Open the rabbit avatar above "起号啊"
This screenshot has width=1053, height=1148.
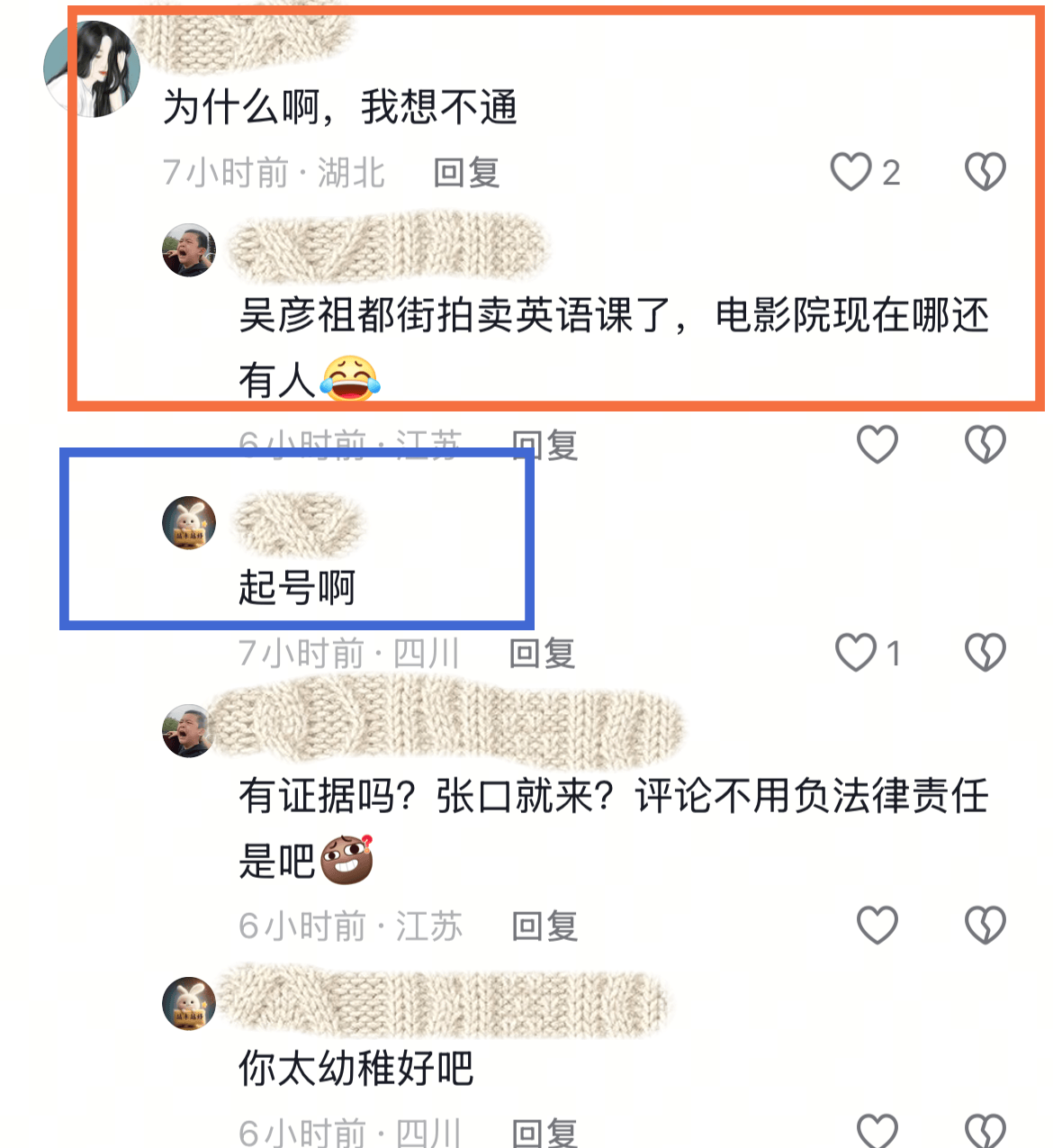189,522
